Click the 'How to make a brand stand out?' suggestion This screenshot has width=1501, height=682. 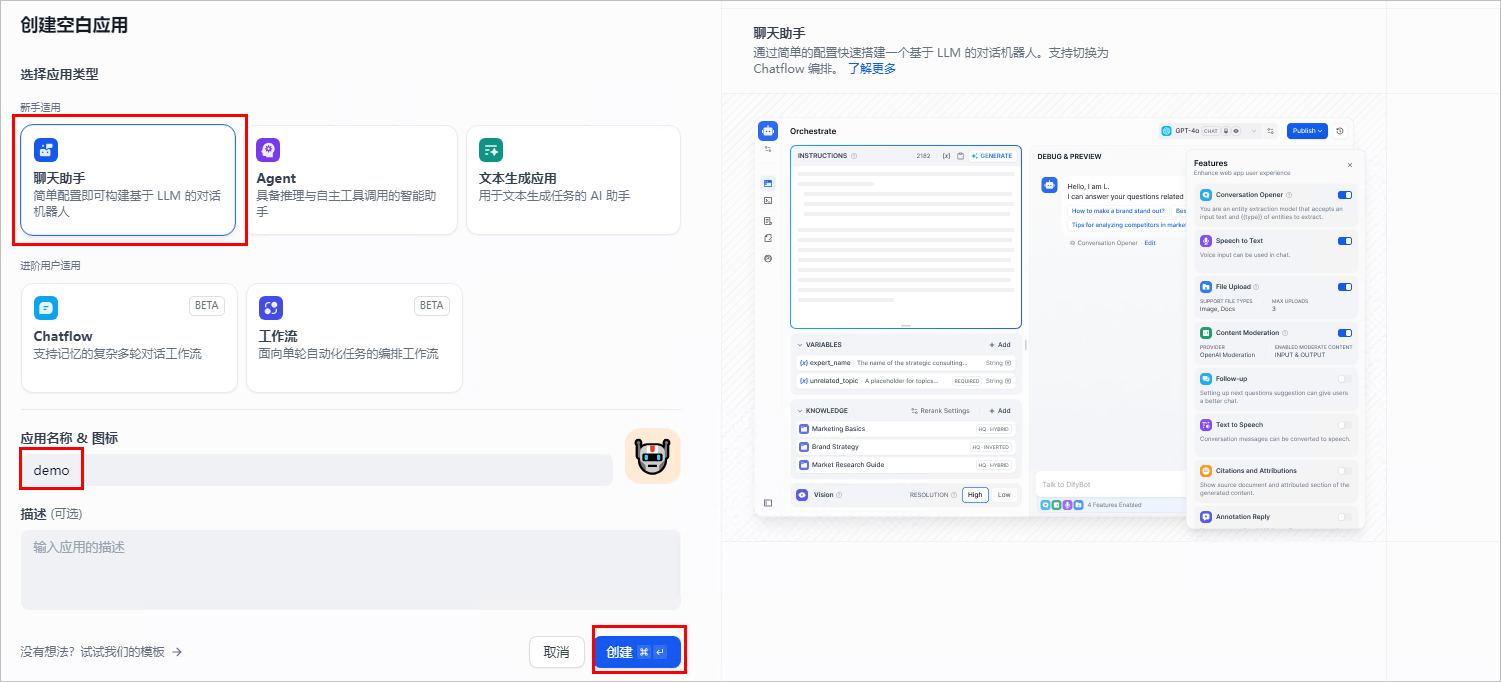tap(1118, 211)
